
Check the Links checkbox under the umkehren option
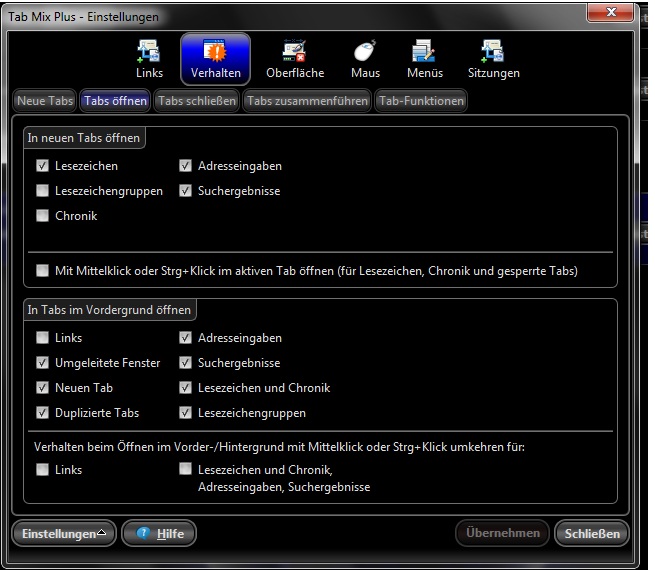point(42,469)
